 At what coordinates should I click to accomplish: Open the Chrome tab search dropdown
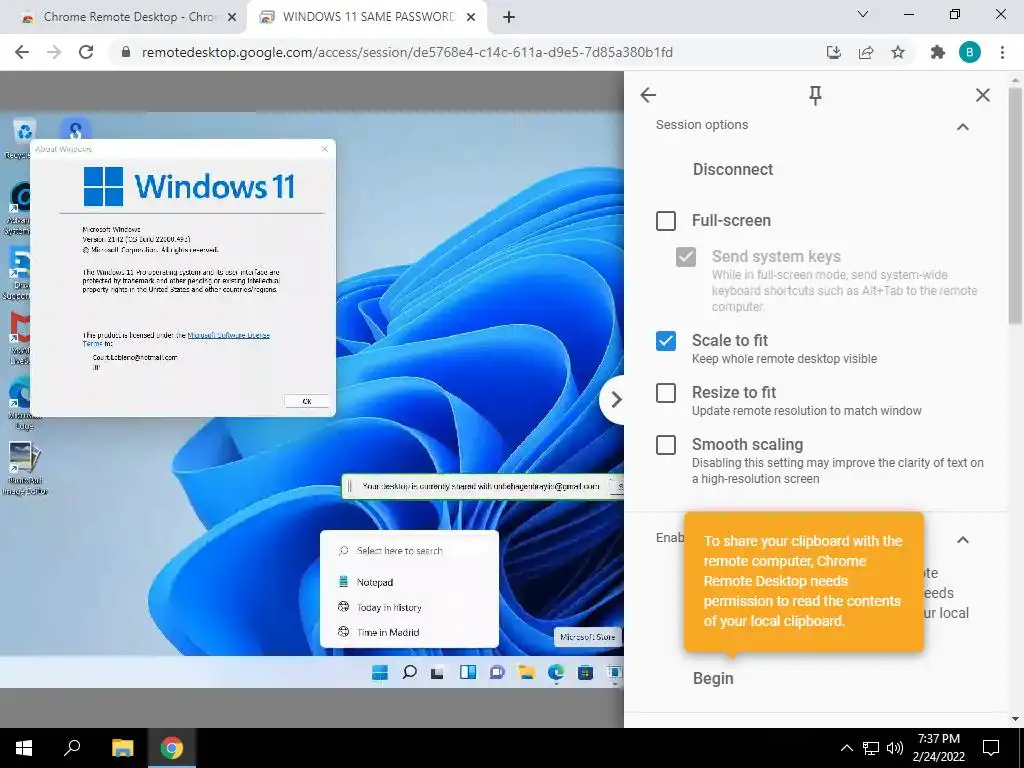click(863, 14)
